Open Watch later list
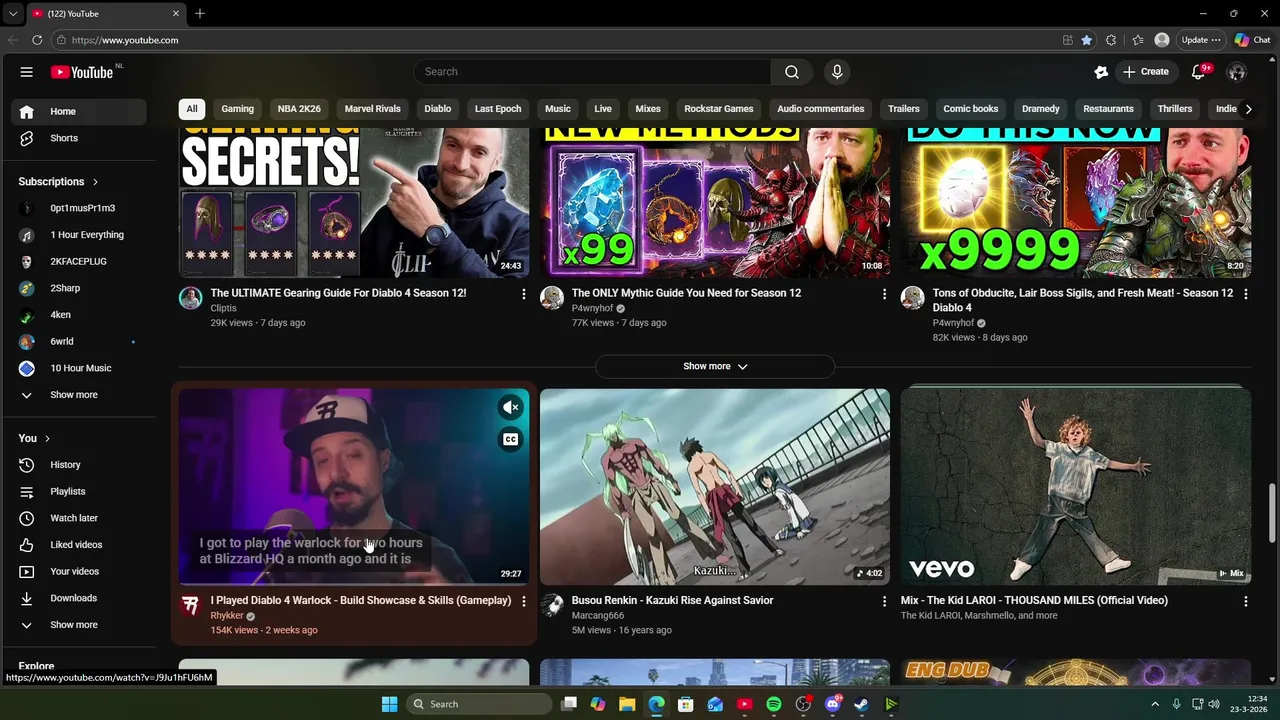Viewport: 1280px width, 720px height. 79,518
